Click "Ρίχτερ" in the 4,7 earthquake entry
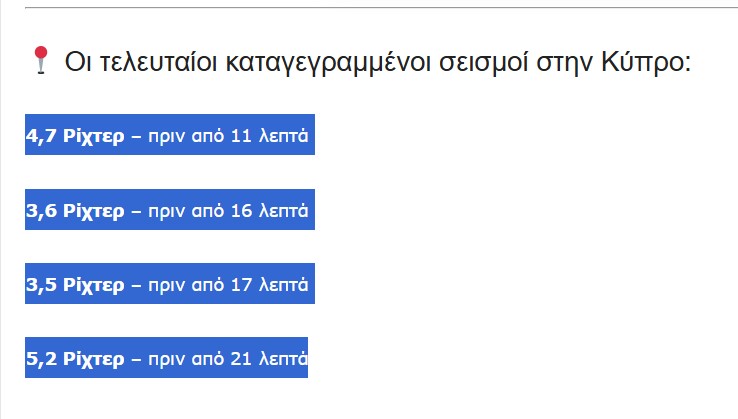Image resolution: width=738 pixels, height=419 pixels. point(93,135)
